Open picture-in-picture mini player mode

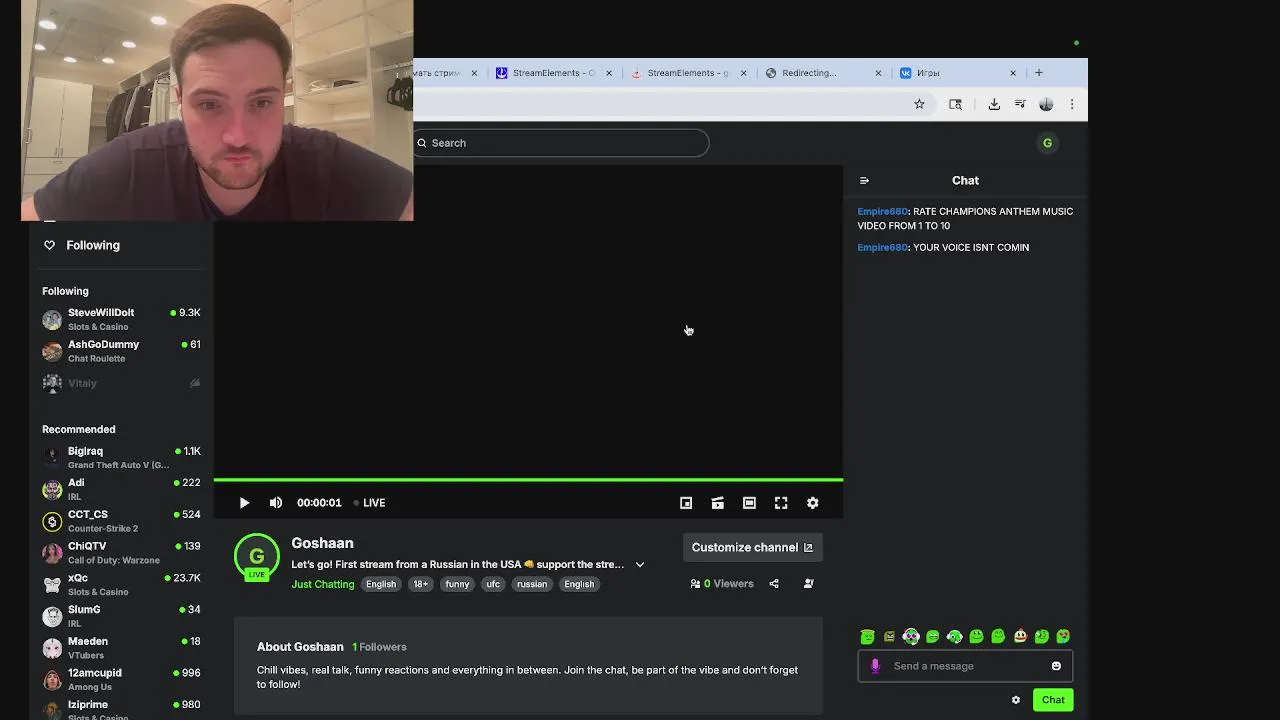click(x=686, y=503)
